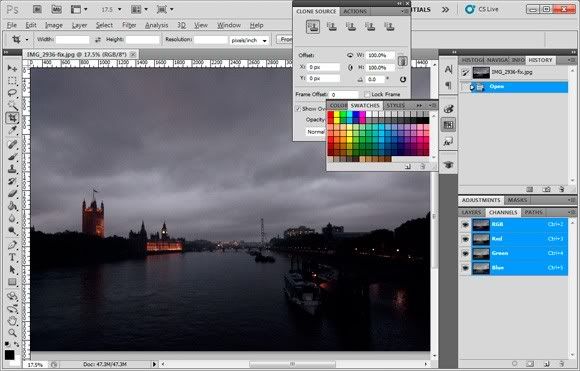Click the foreground color box

point(10,355)
